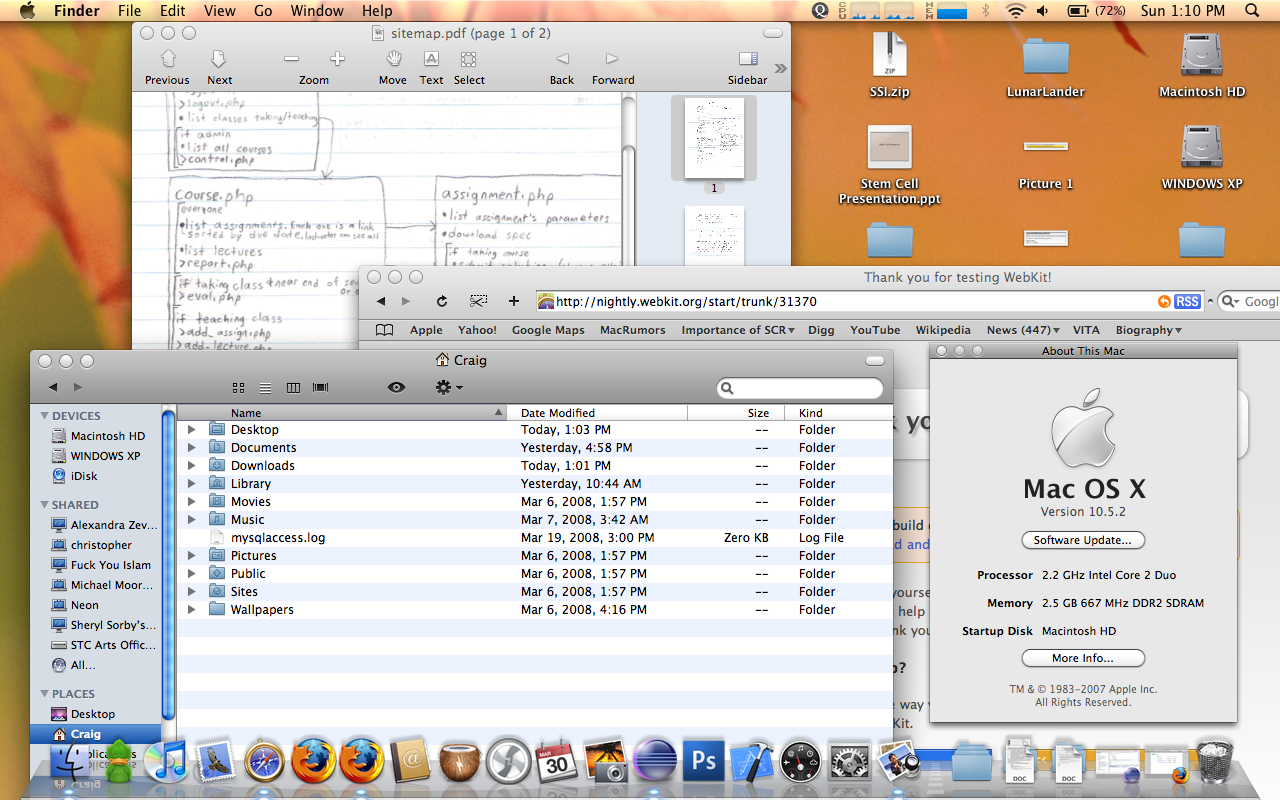Viewport: 1280px width, 800px height.
Task: Open the Go menu in menu bar
Action: click(263, 11)
